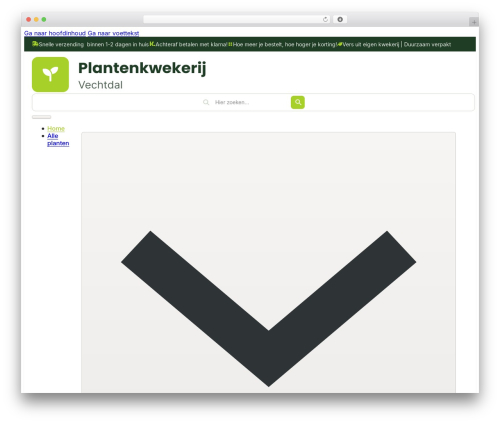Image resolution: width=500 pixels, height=423 pixels.
Task: Click the delivery truck icon in banner
Action: pyautogui.click(x=35, y=44)
